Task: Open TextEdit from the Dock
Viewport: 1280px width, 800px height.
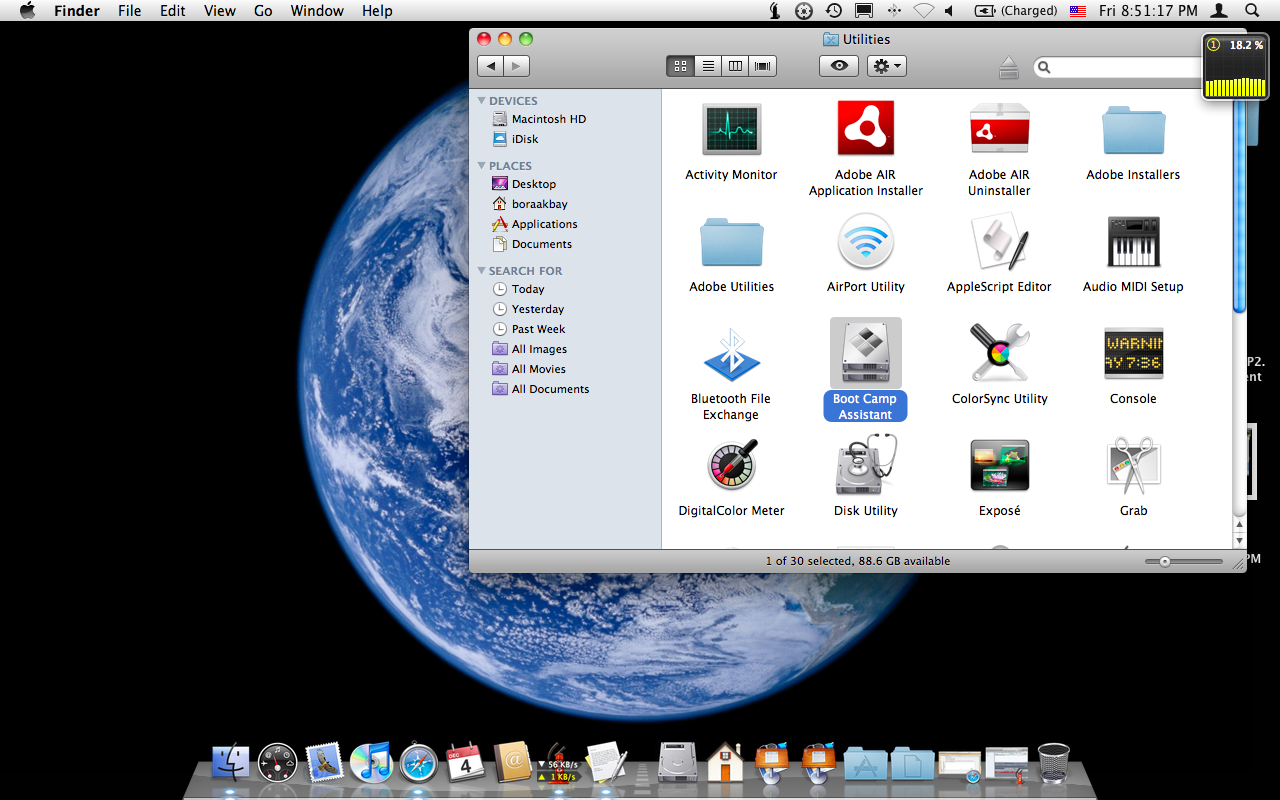Action: [x=606, y=763]
